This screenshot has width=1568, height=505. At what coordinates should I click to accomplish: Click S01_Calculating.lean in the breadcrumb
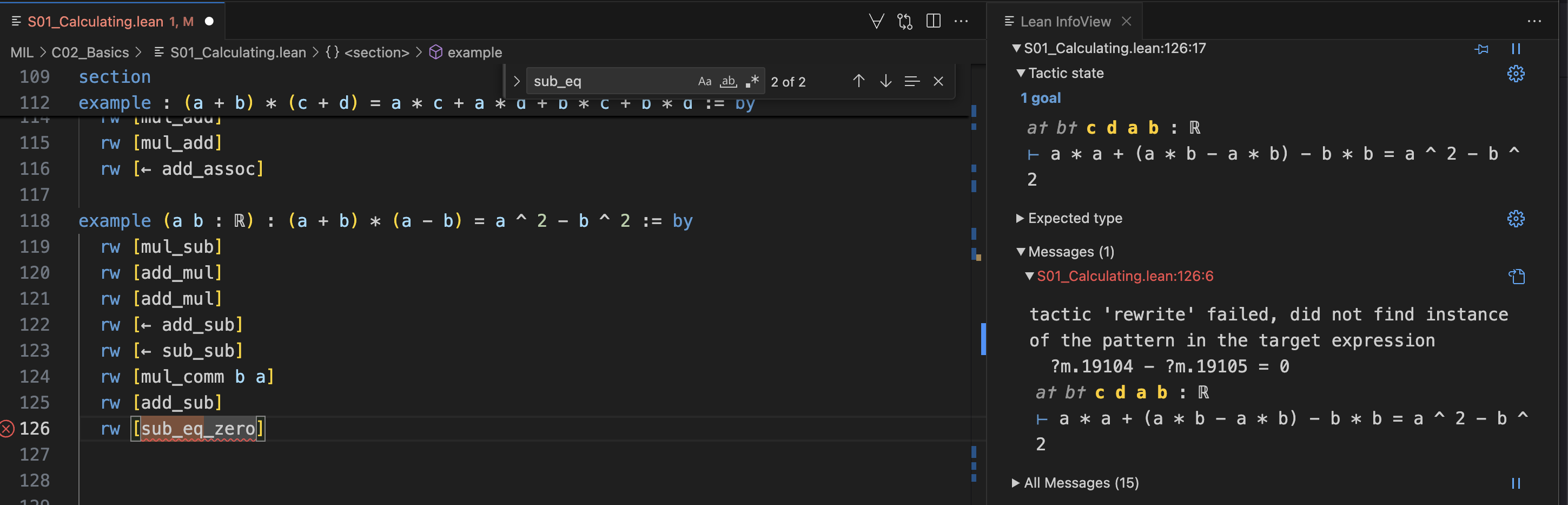click(x=238, y=53)
